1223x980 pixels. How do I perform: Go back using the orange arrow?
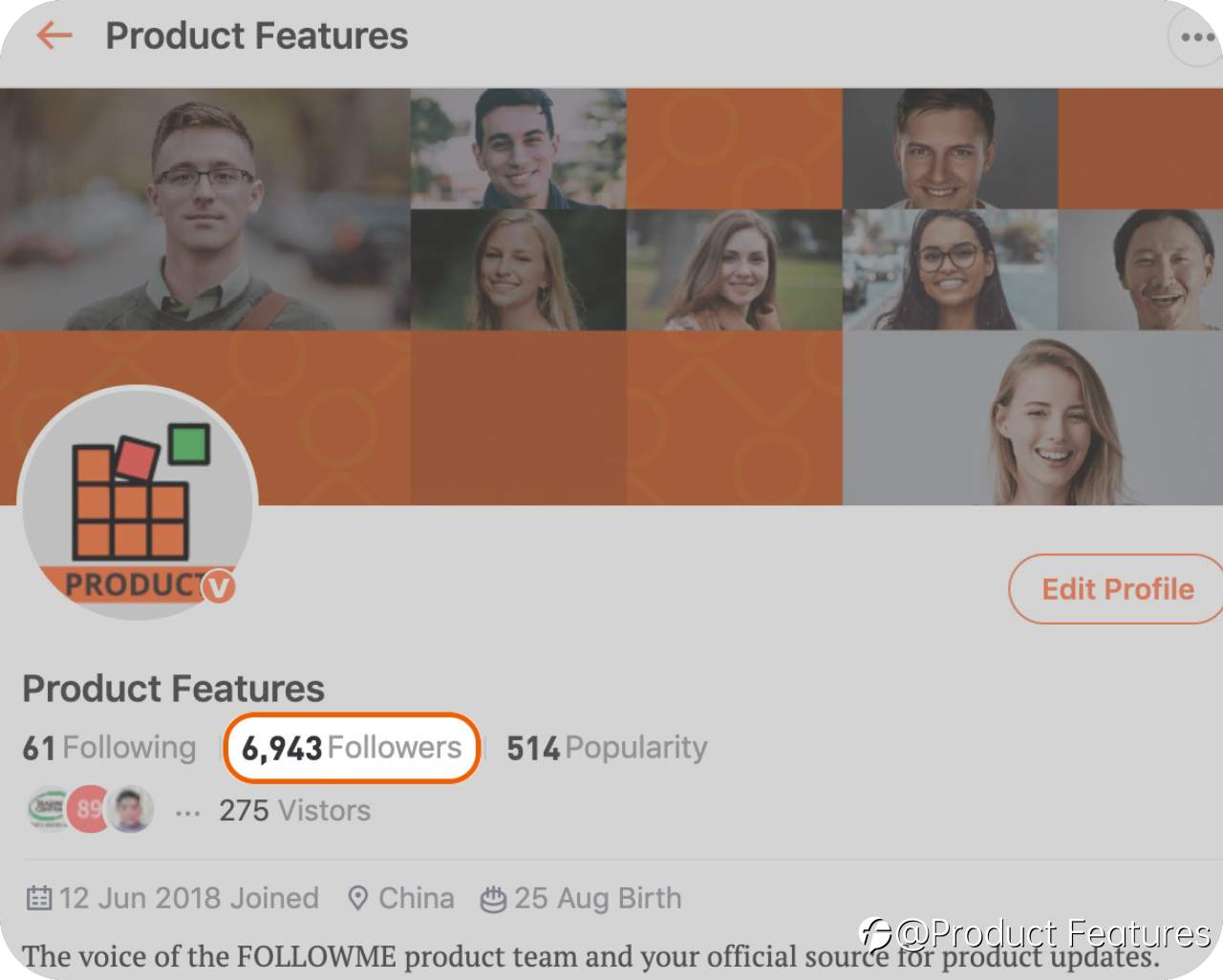pyautogui.click(x=54, y=36)
